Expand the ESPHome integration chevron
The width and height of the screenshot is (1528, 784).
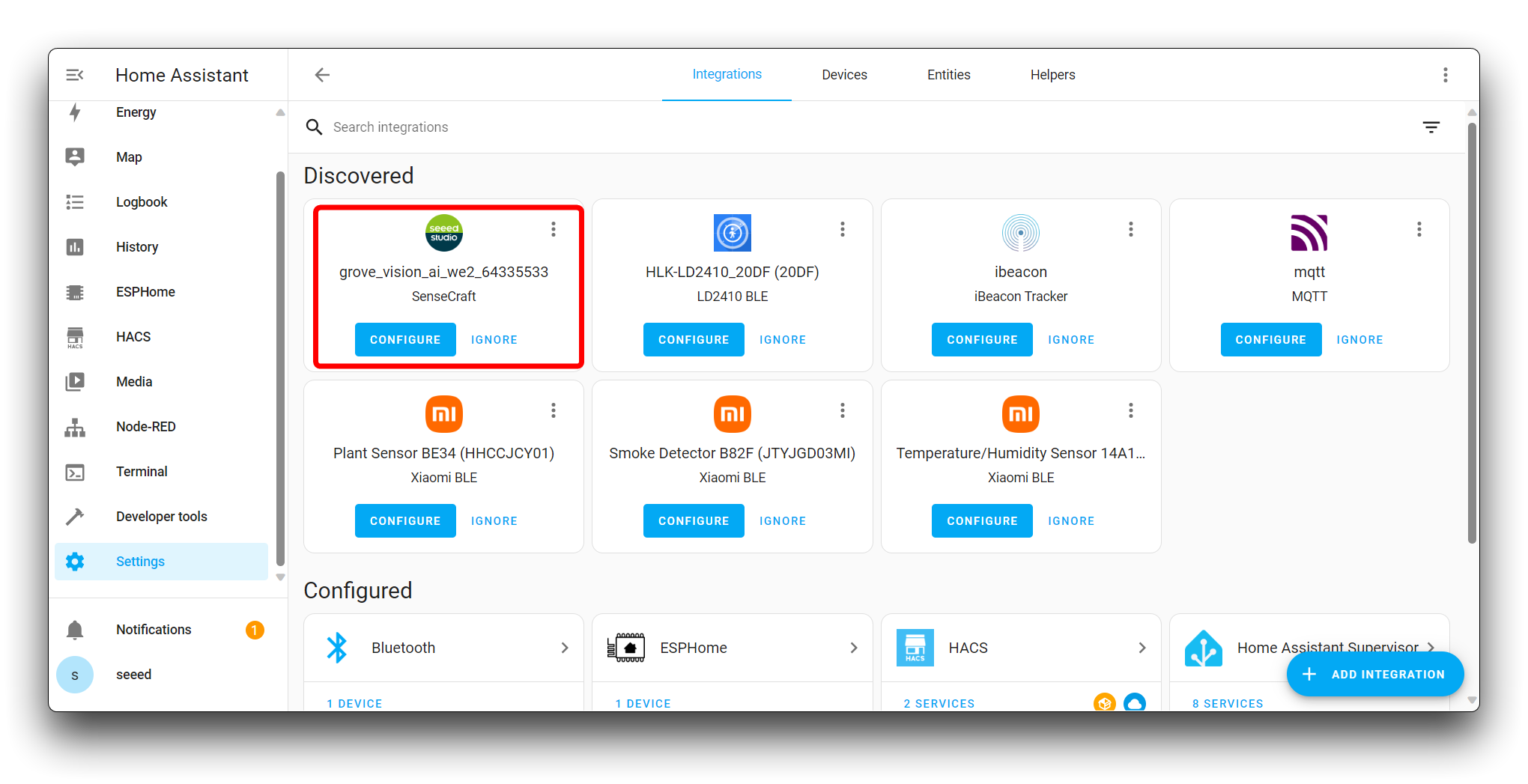(854, 648)
